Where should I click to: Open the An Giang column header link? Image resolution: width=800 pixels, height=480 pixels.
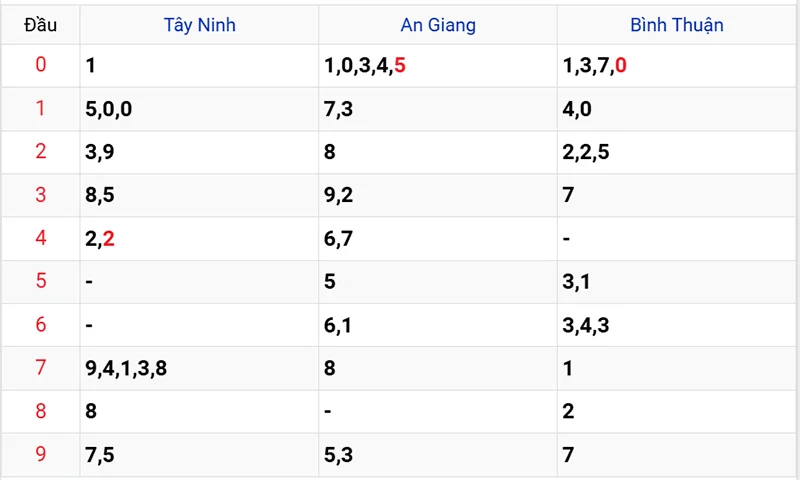click(438, 25)
